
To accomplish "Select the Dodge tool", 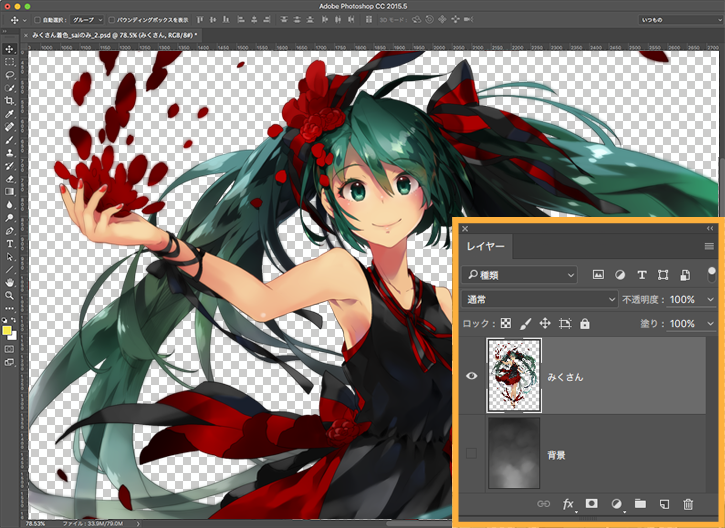I will (9, 217).
